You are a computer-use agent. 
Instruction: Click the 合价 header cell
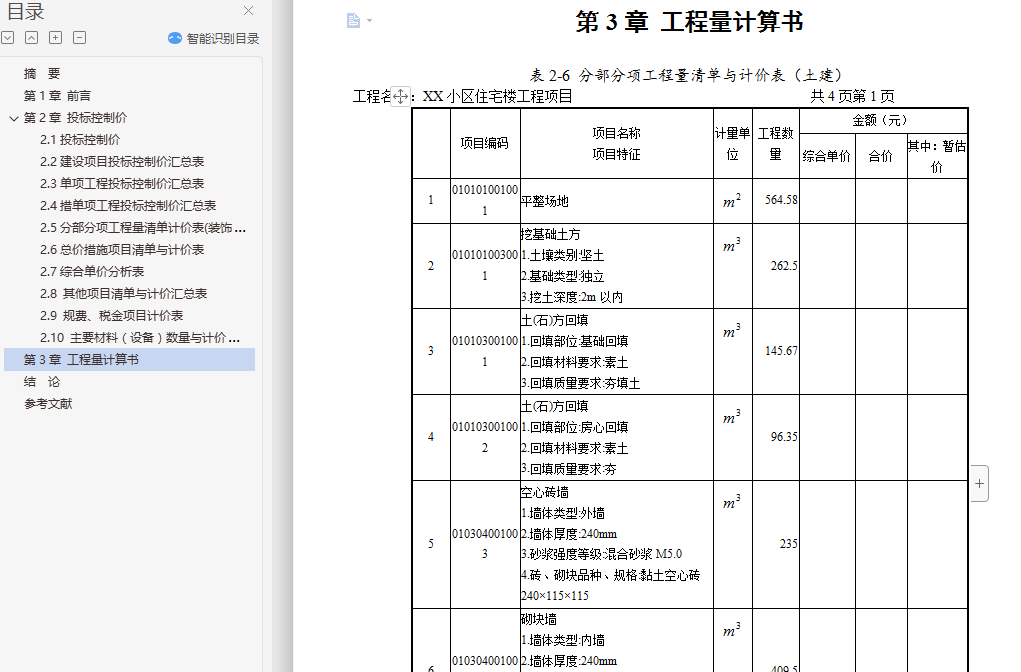tap(880, 156)
